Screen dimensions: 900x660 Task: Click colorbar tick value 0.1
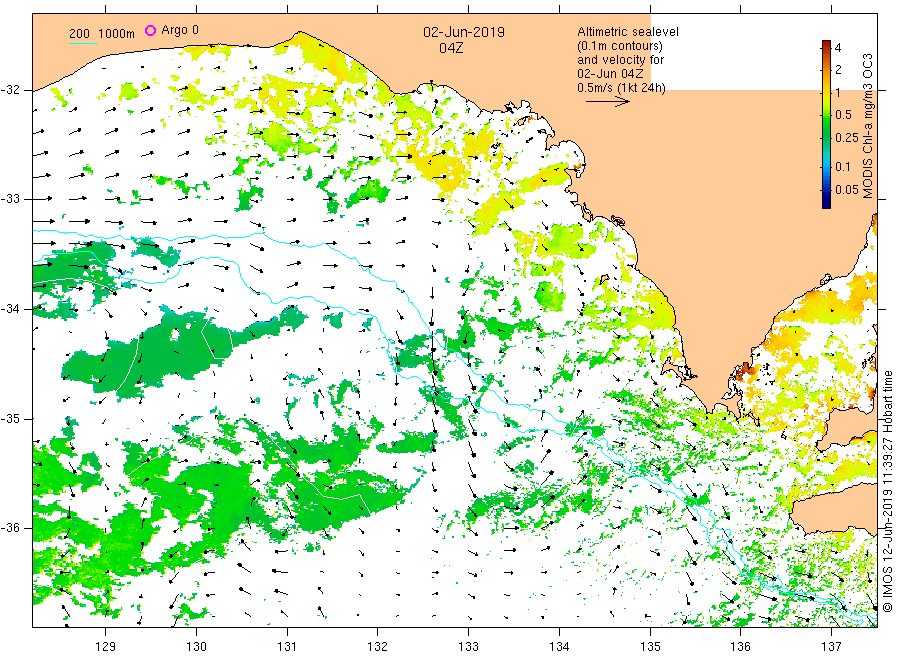(x=843, y=167)
